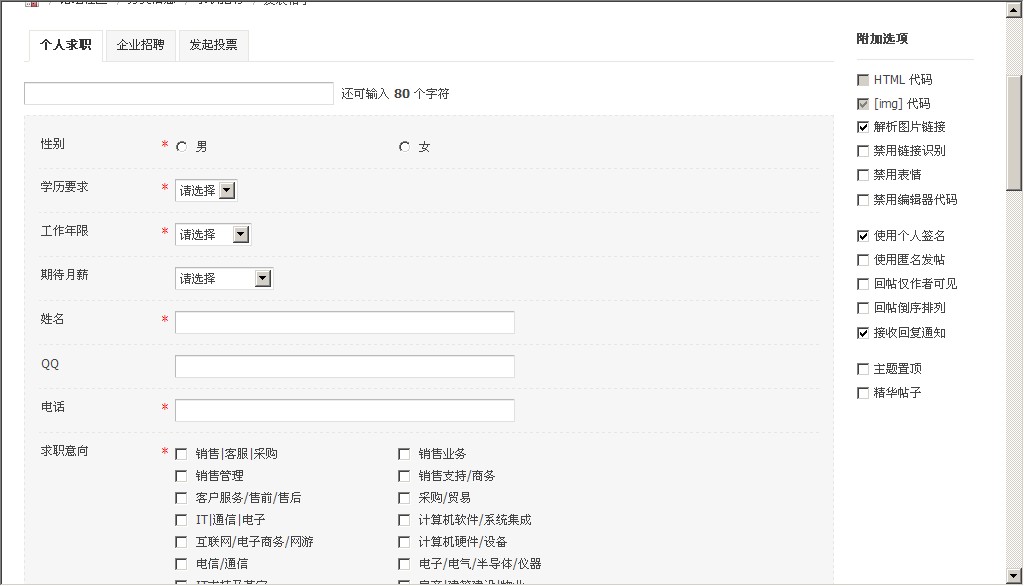
Task: Switch to the 个人求职 tab
Action: coord(66,46)
